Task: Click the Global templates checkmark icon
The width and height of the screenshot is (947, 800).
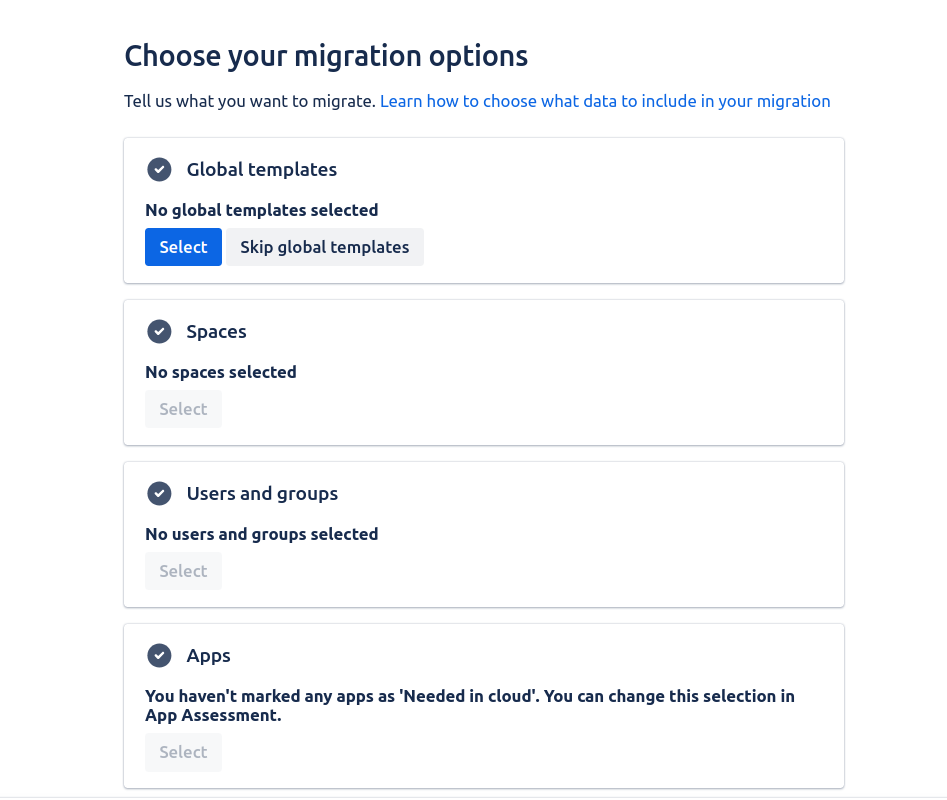Action: coord(159,170)
